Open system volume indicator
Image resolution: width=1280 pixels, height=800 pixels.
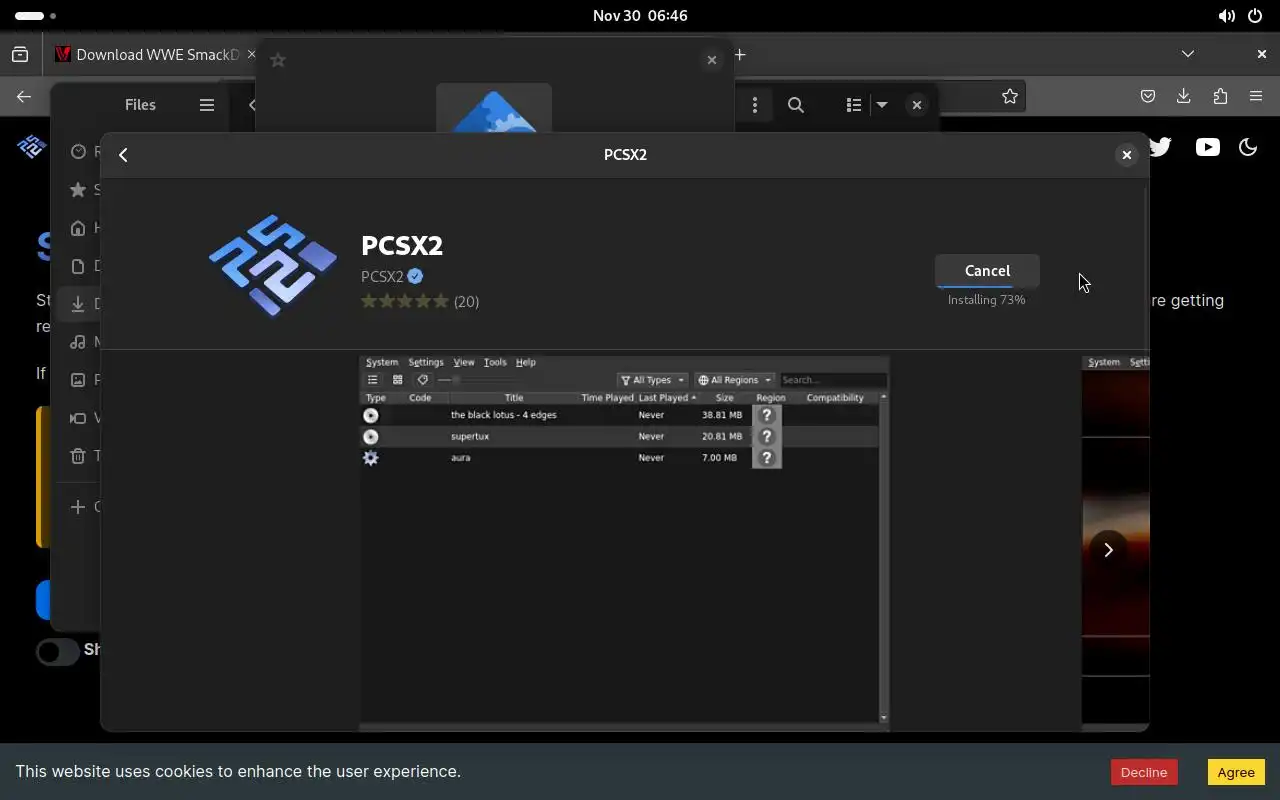[1226, 16]
